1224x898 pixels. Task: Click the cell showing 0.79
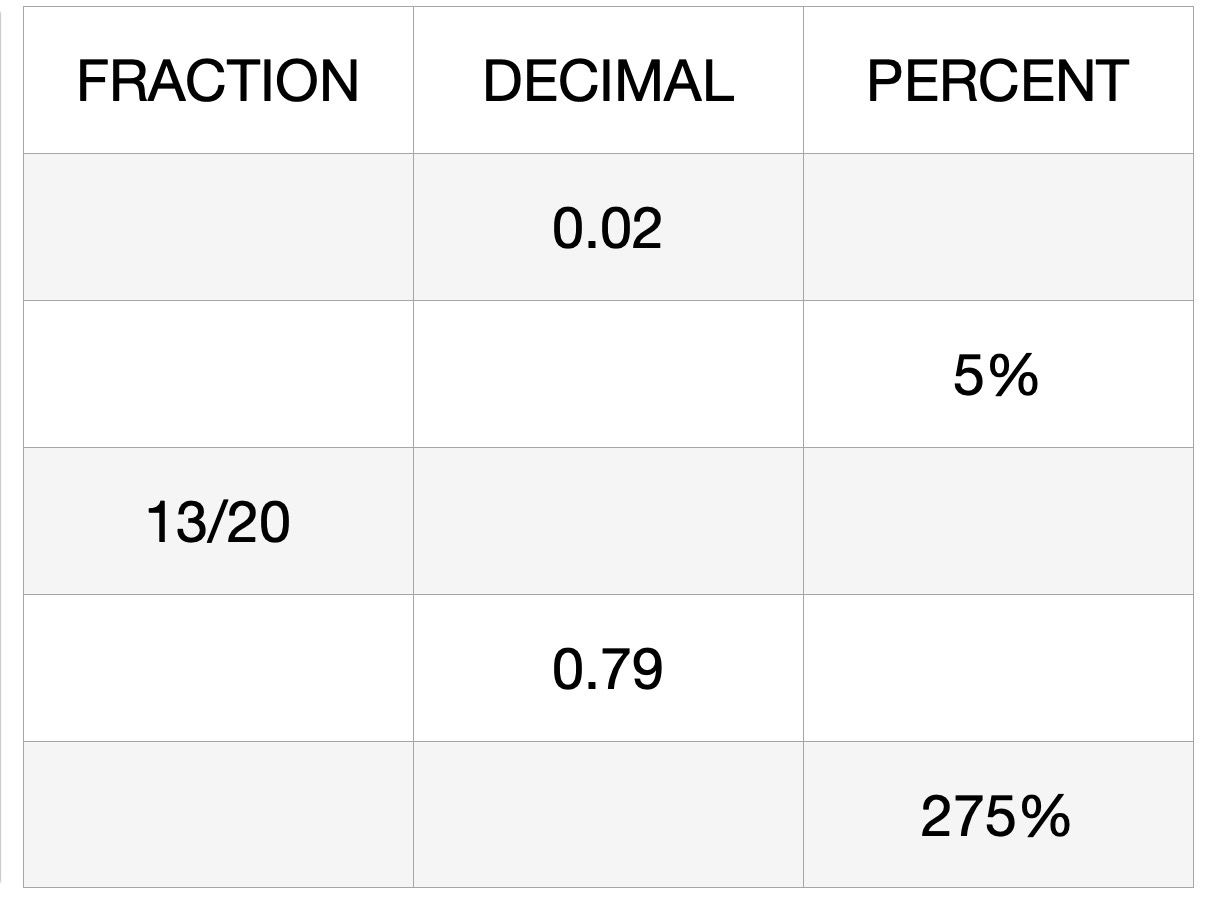point(608,669)
